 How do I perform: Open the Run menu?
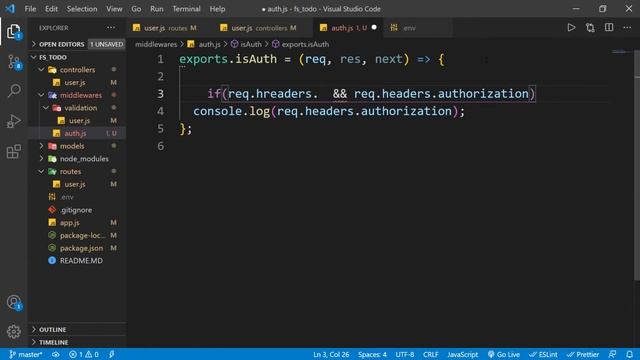tap(157, 9)
